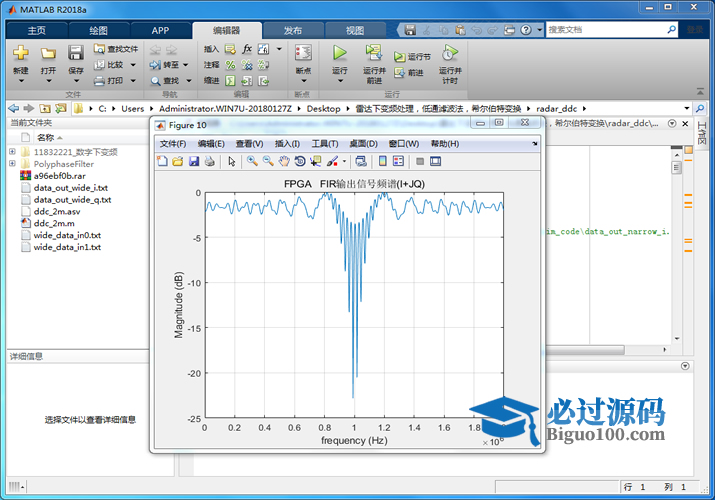Toggle the Zoom Out tool in Figure 10
The height and width of the screenshot is (500, 715).
(268, 161)
